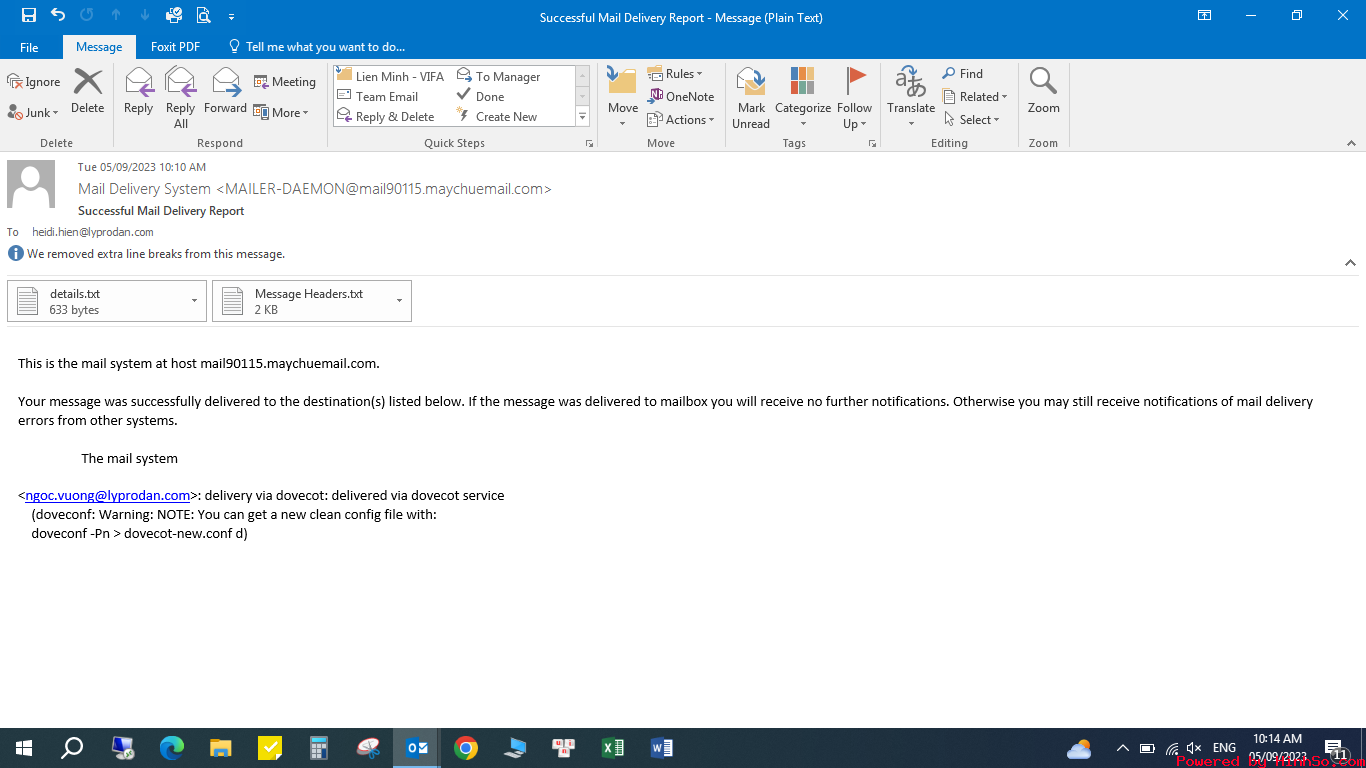Reply with a Meeting
This screenshot has width=1366, height=768.
[285, 82]
